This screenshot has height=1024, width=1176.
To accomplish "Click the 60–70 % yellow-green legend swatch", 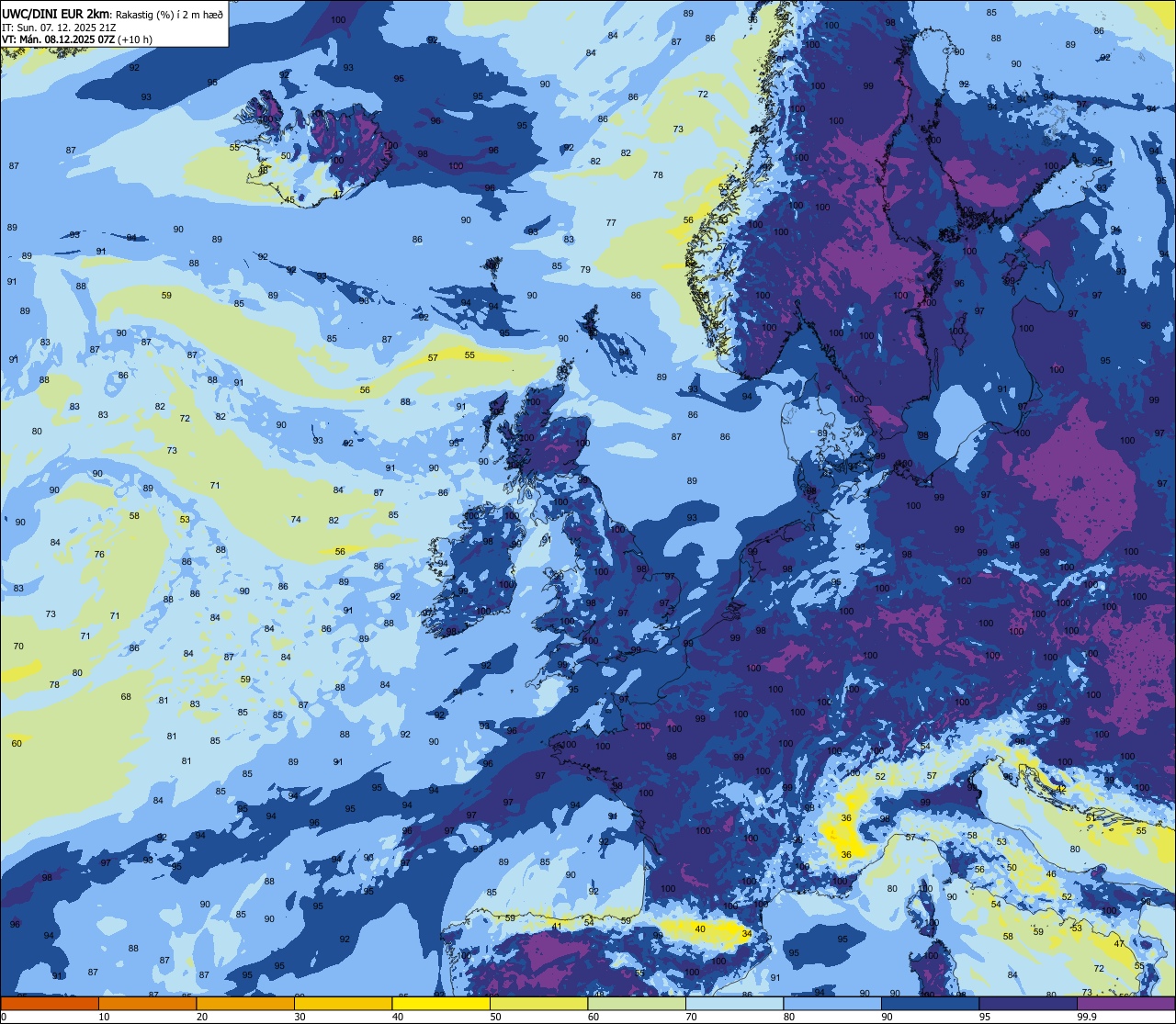I will [637, 1003].
